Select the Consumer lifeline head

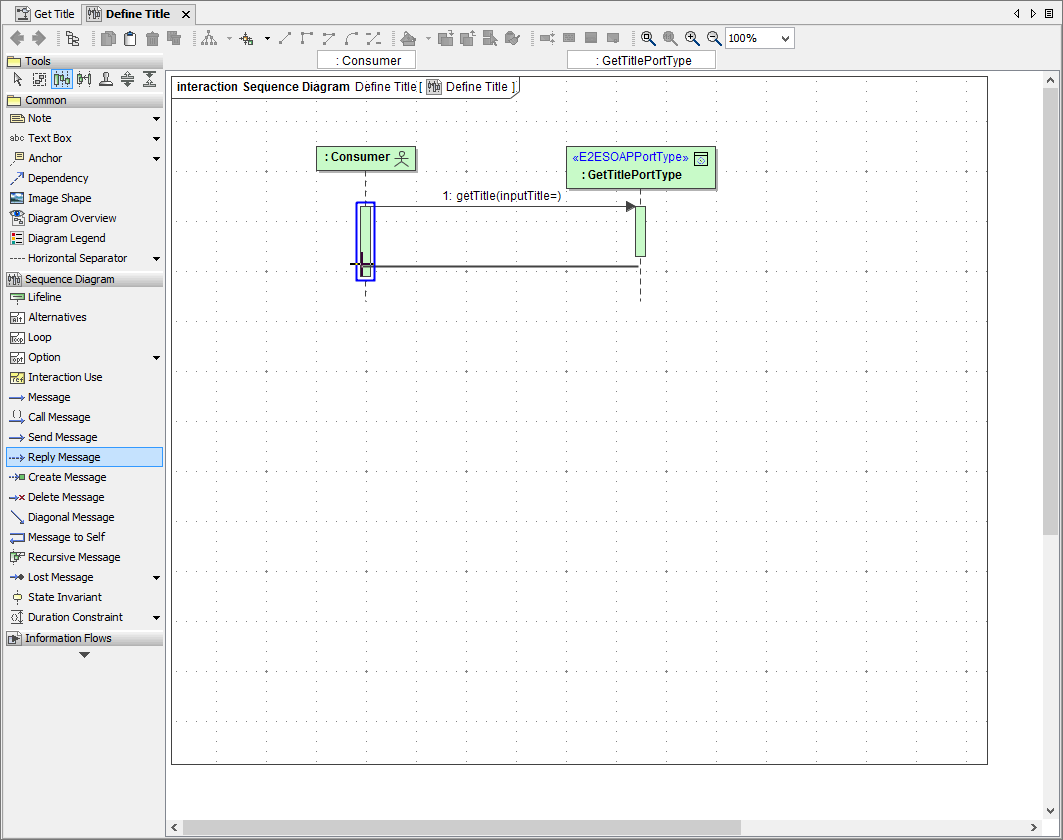[366, 158]
